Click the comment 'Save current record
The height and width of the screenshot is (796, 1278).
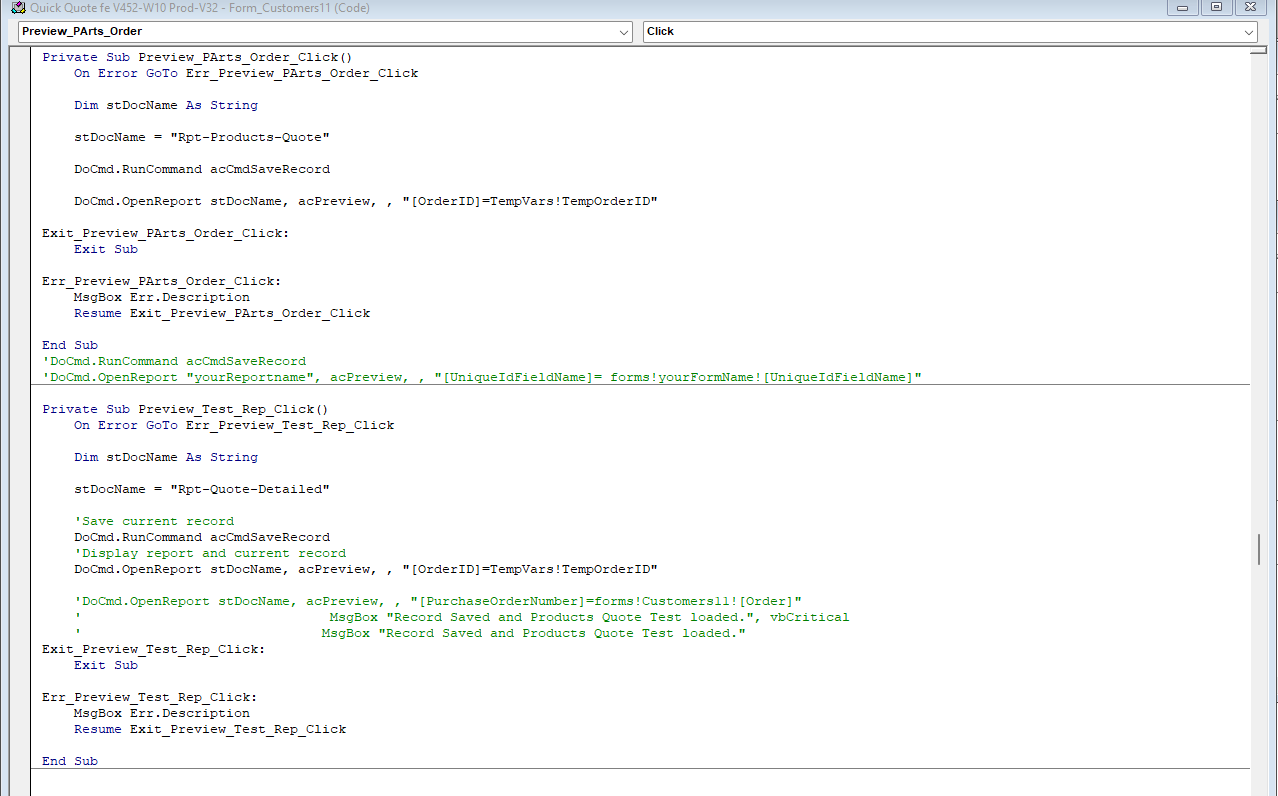[x=154, y=521]
